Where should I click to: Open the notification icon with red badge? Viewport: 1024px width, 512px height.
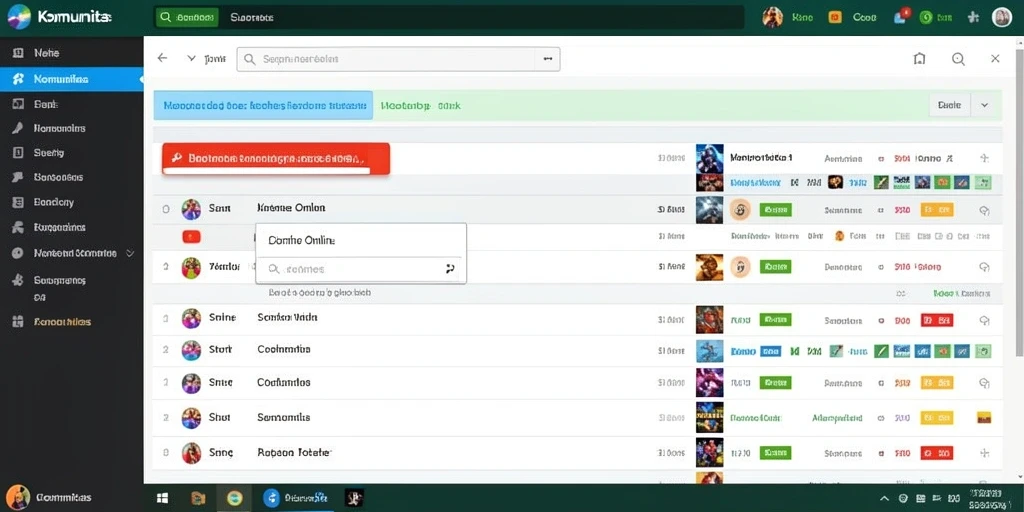coord(901,17)
